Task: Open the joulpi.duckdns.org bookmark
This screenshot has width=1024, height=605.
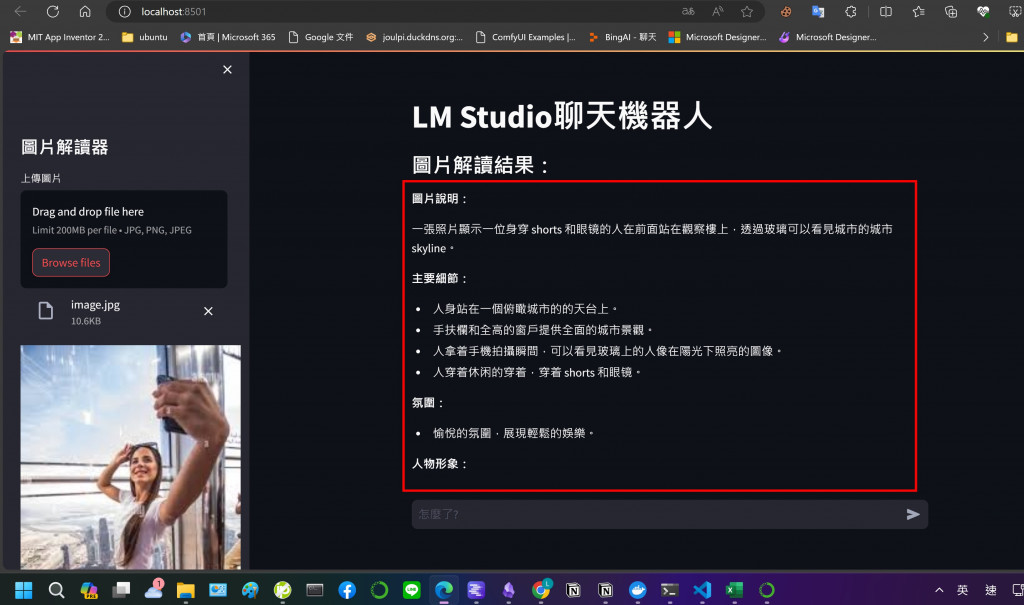Action: pos(415,37)
